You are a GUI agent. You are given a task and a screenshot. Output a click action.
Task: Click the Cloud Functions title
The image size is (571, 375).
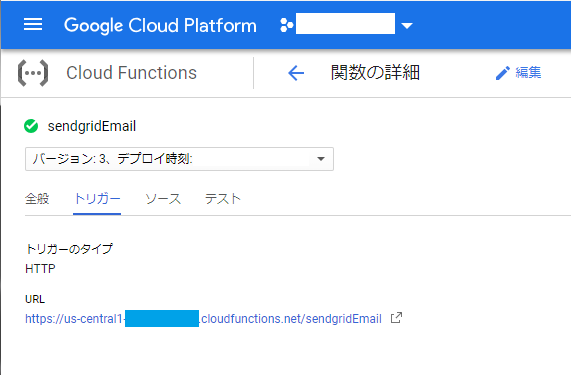tap(131, 72)
